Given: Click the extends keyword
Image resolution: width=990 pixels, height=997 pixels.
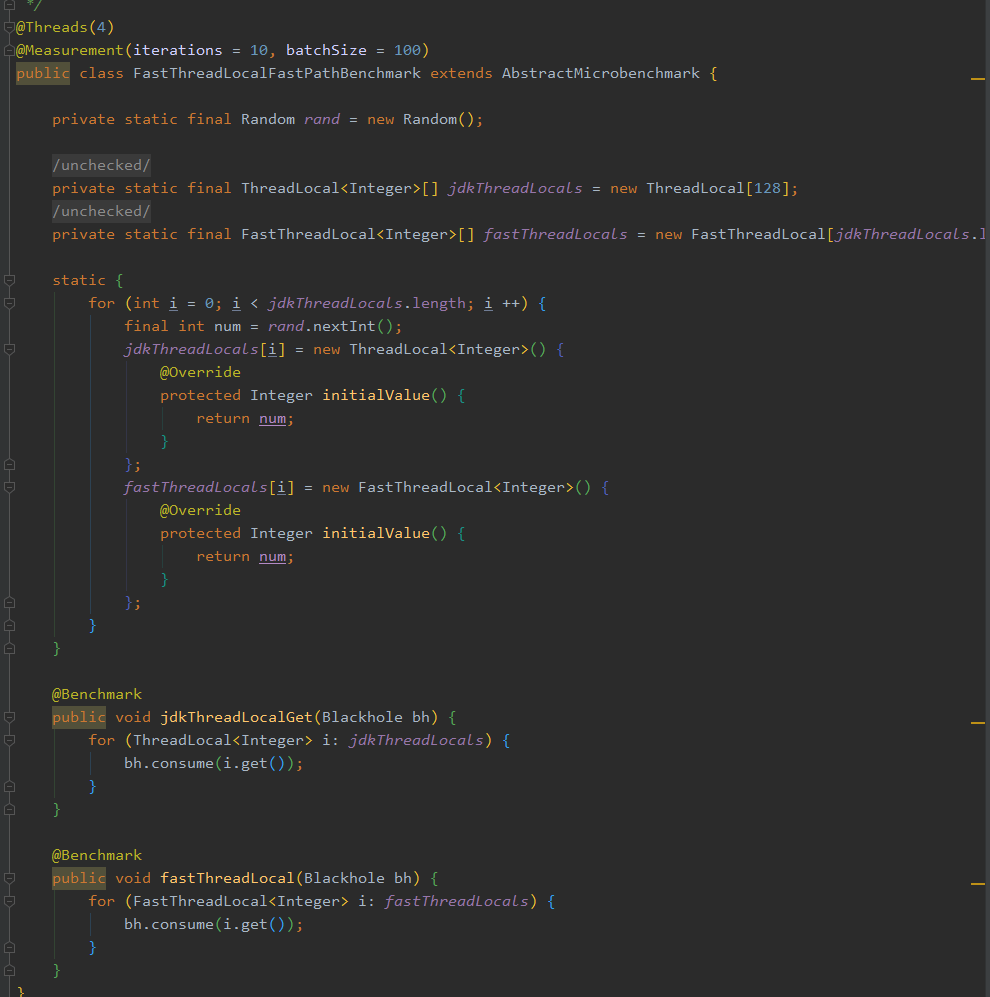Looking at the screenshot, I should click(x=461, y=73).
